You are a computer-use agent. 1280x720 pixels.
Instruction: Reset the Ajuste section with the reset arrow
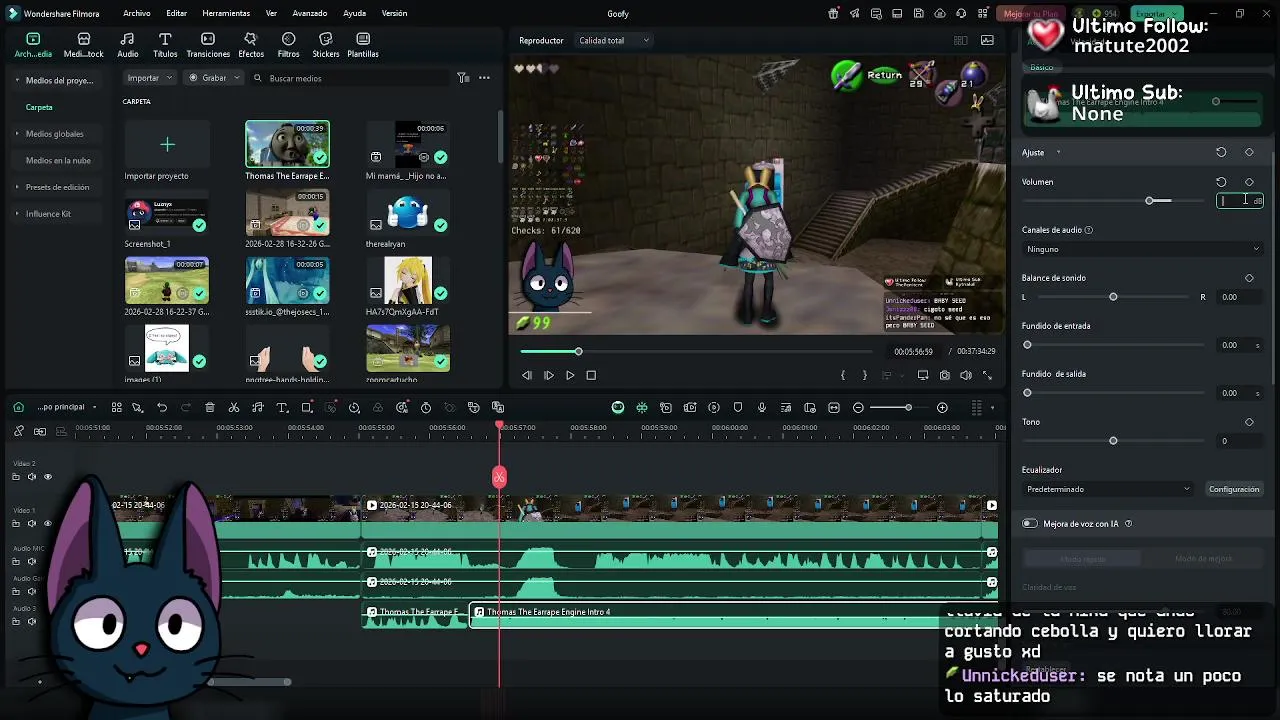[x=1221, y=153]
